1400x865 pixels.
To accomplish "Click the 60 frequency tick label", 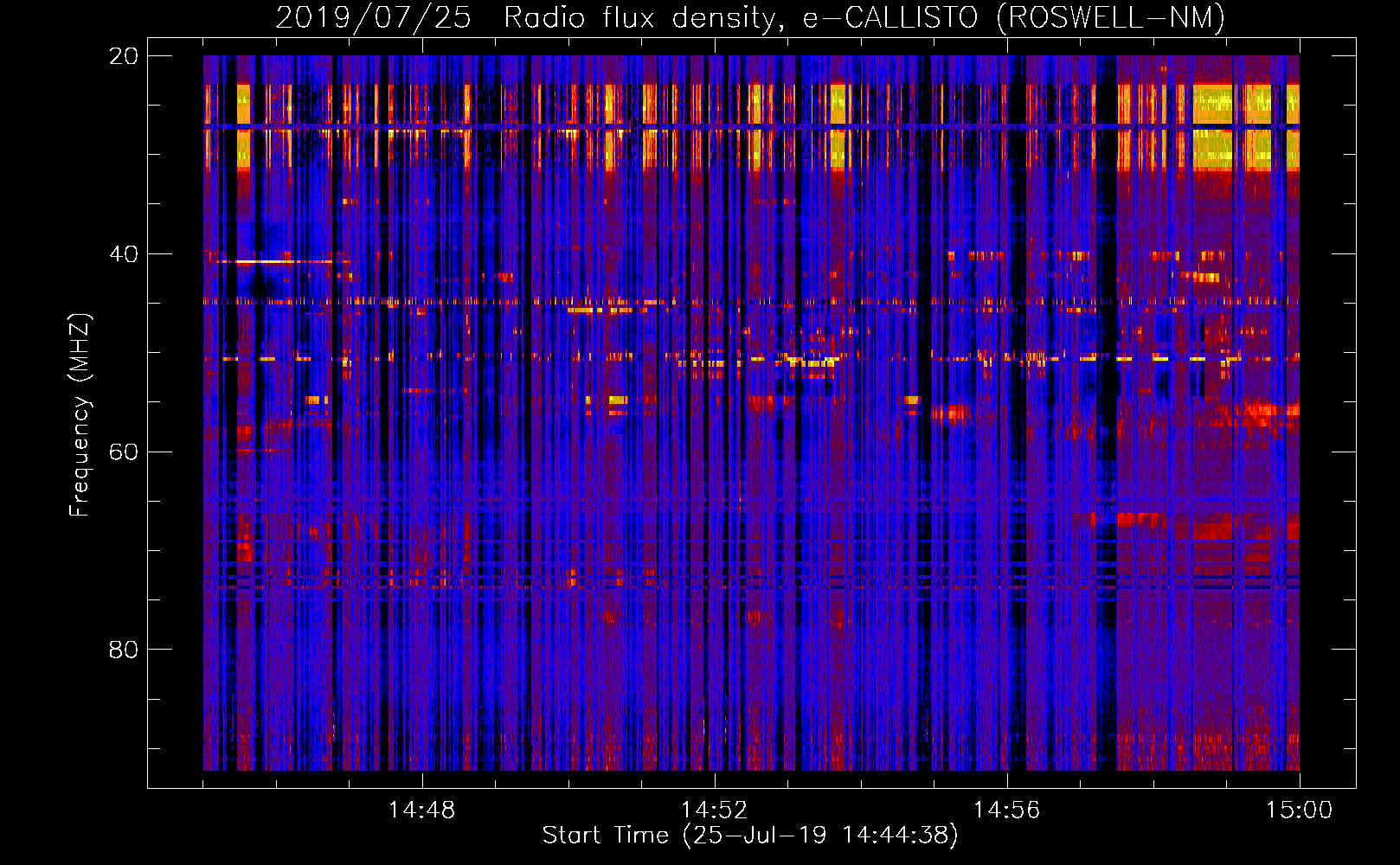I will [124, 452].
